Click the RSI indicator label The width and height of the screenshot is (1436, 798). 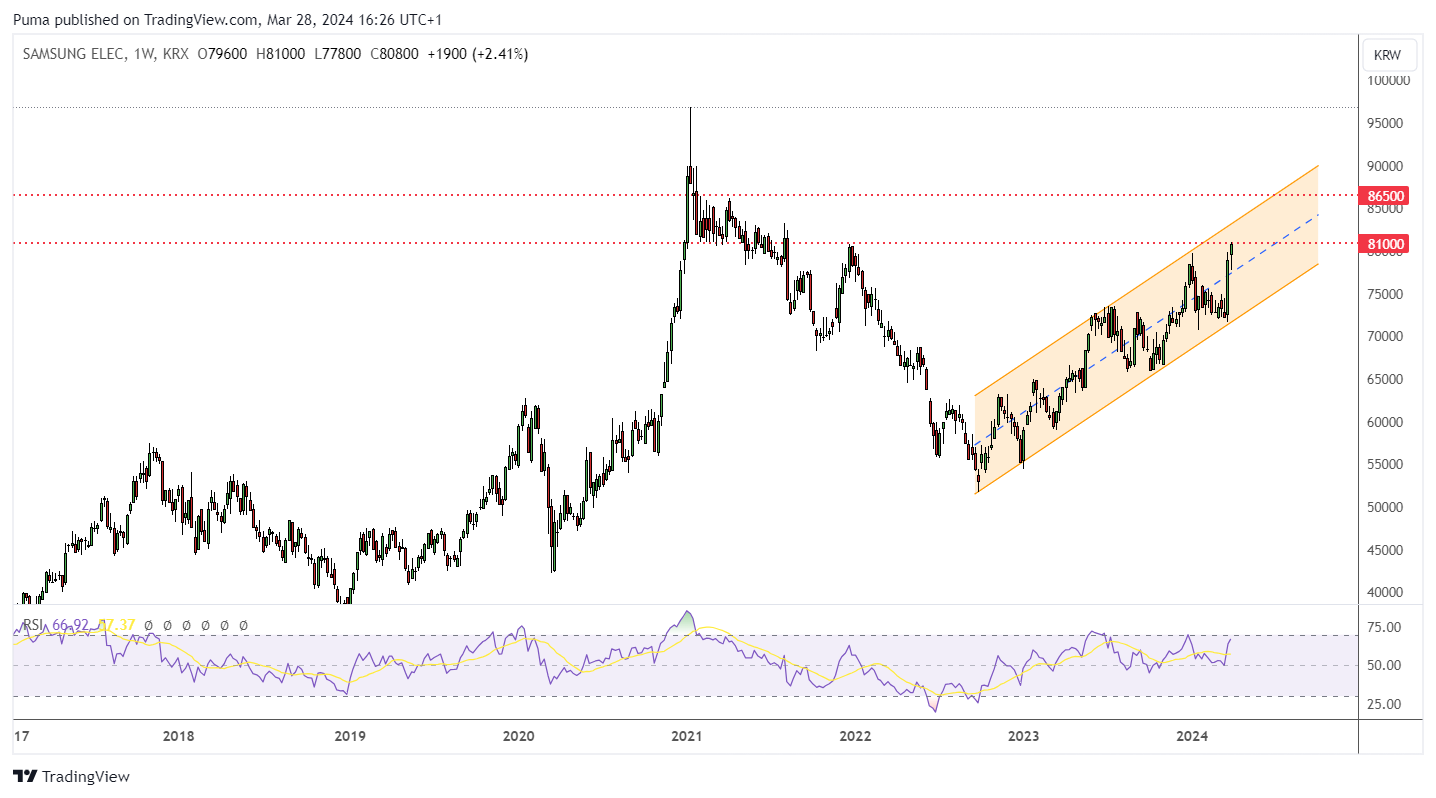(33, 625)
